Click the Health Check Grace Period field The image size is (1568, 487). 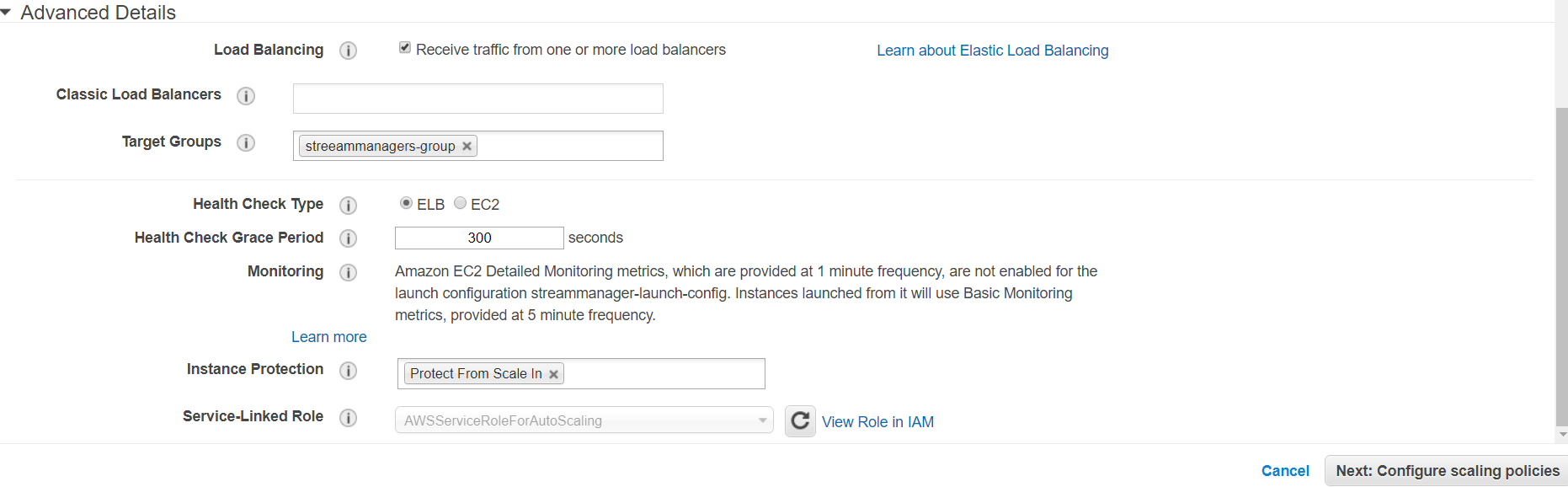point(479,238)
